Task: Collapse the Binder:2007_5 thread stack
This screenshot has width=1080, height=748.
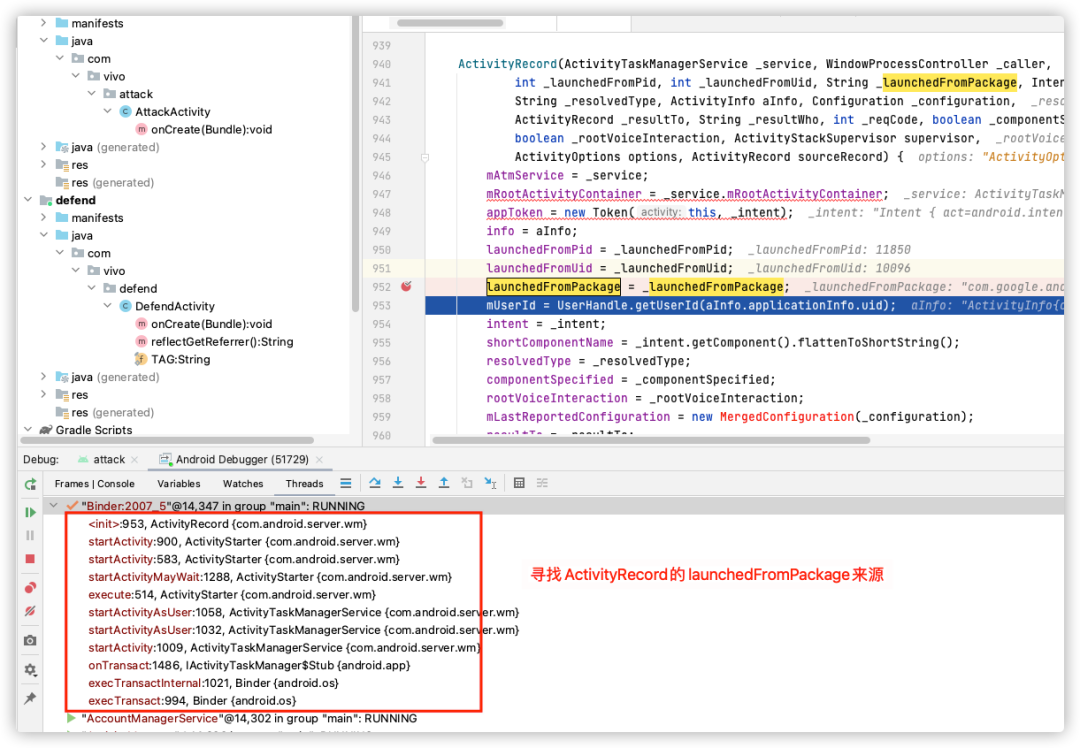Action: point(54,506)
